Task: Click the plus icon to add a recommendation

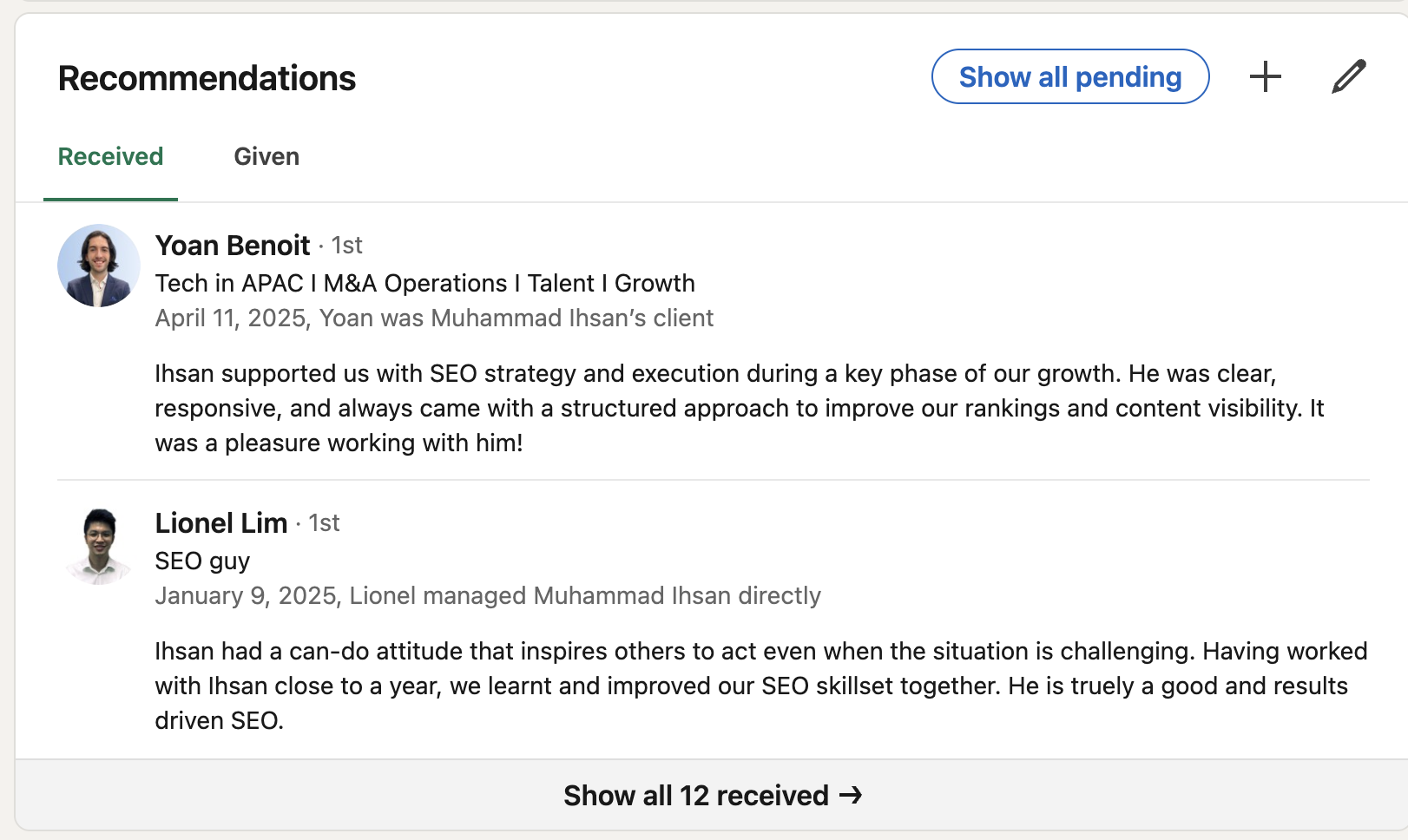Action: point(1266,76)
